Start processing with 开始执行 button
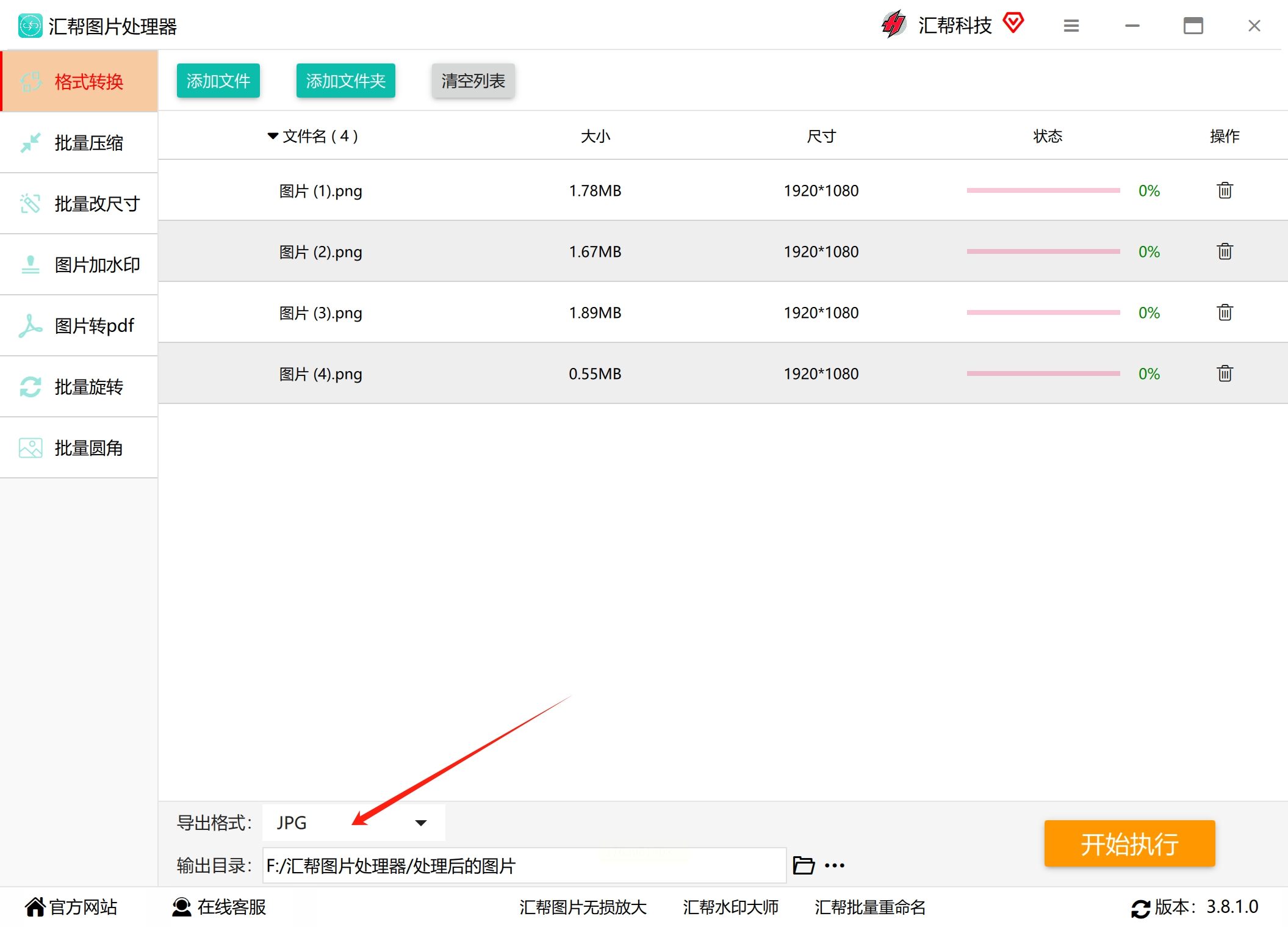 [x=1129, y=843]
